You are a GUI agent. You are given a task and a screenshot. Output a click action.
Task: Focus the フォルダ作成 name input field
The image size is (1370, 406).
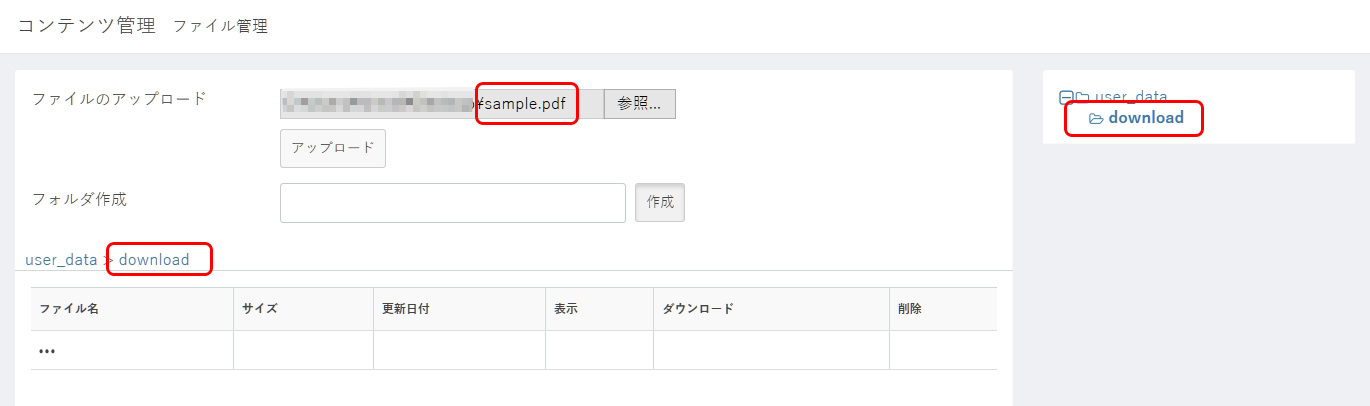[x=453, y=202]
